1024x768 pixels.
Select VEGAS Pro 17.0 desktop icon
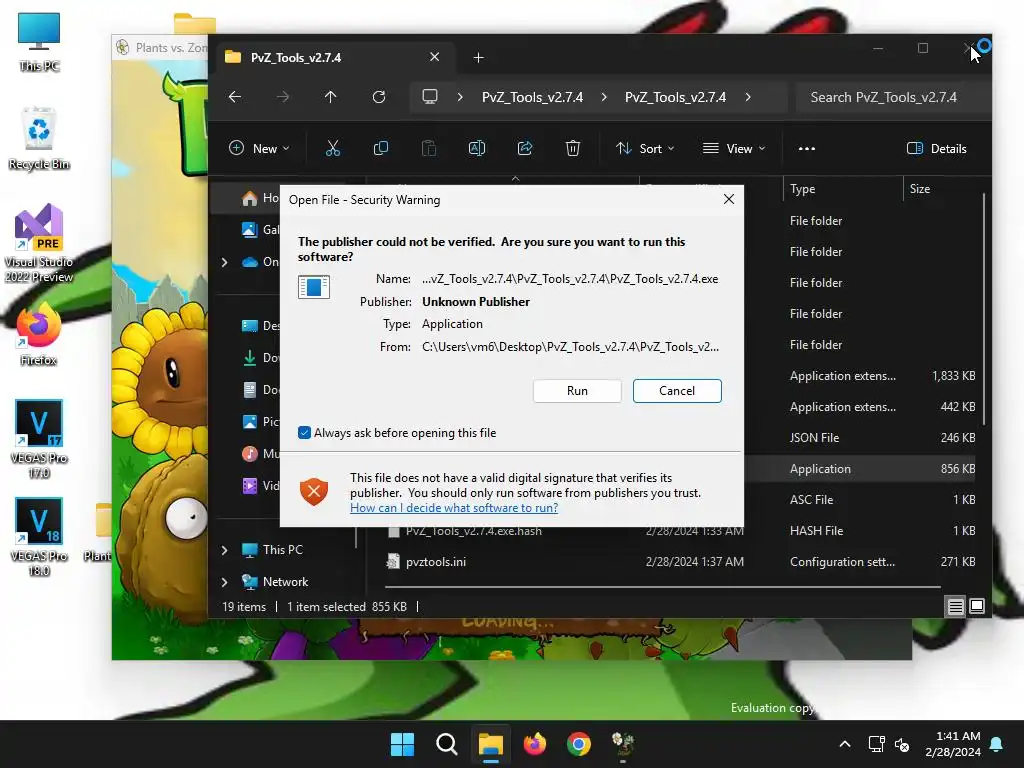(39, 439)
